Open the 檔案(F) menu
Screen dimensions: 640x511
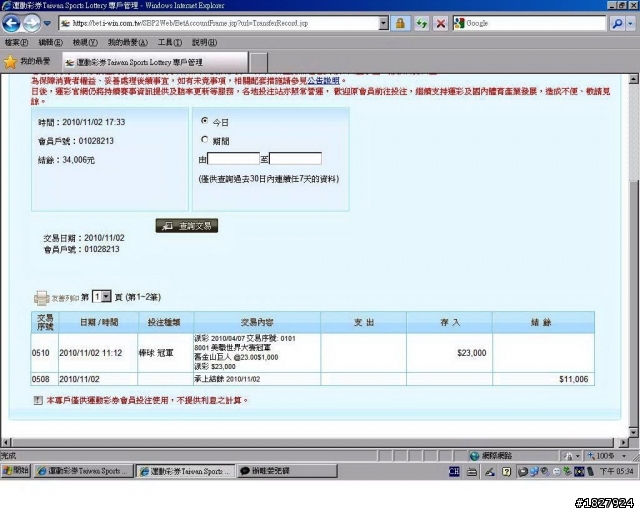[x=16, y=42]
